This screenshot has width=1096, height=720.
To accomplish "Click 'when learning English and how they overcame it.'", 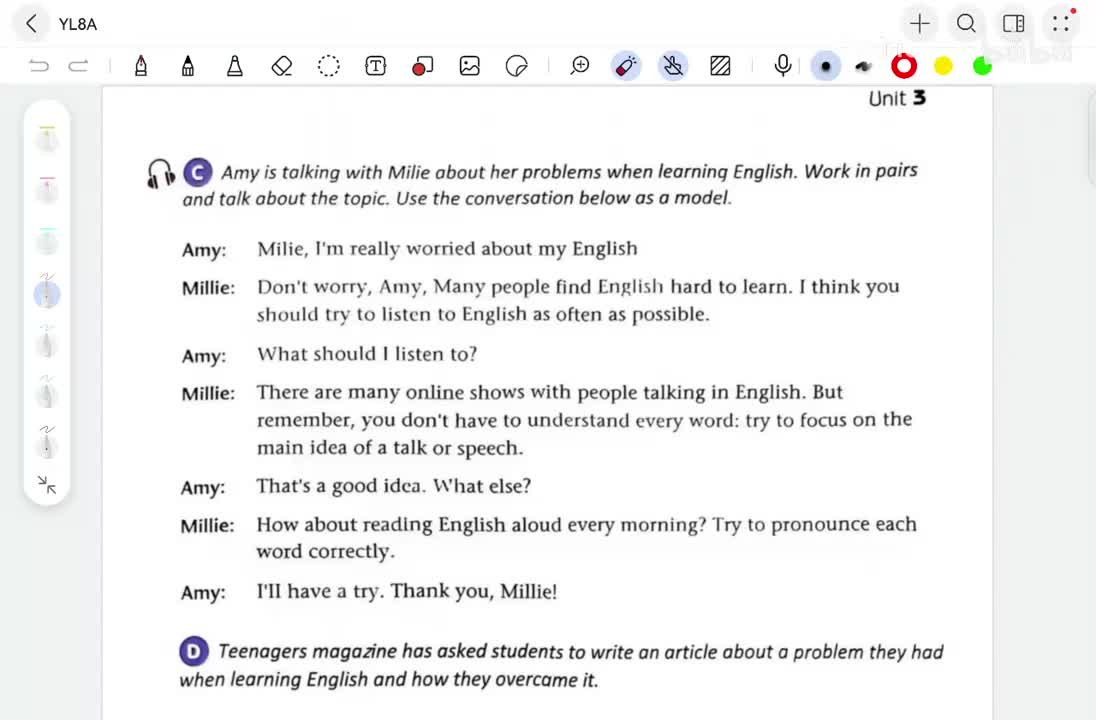I will pos(389,679).
